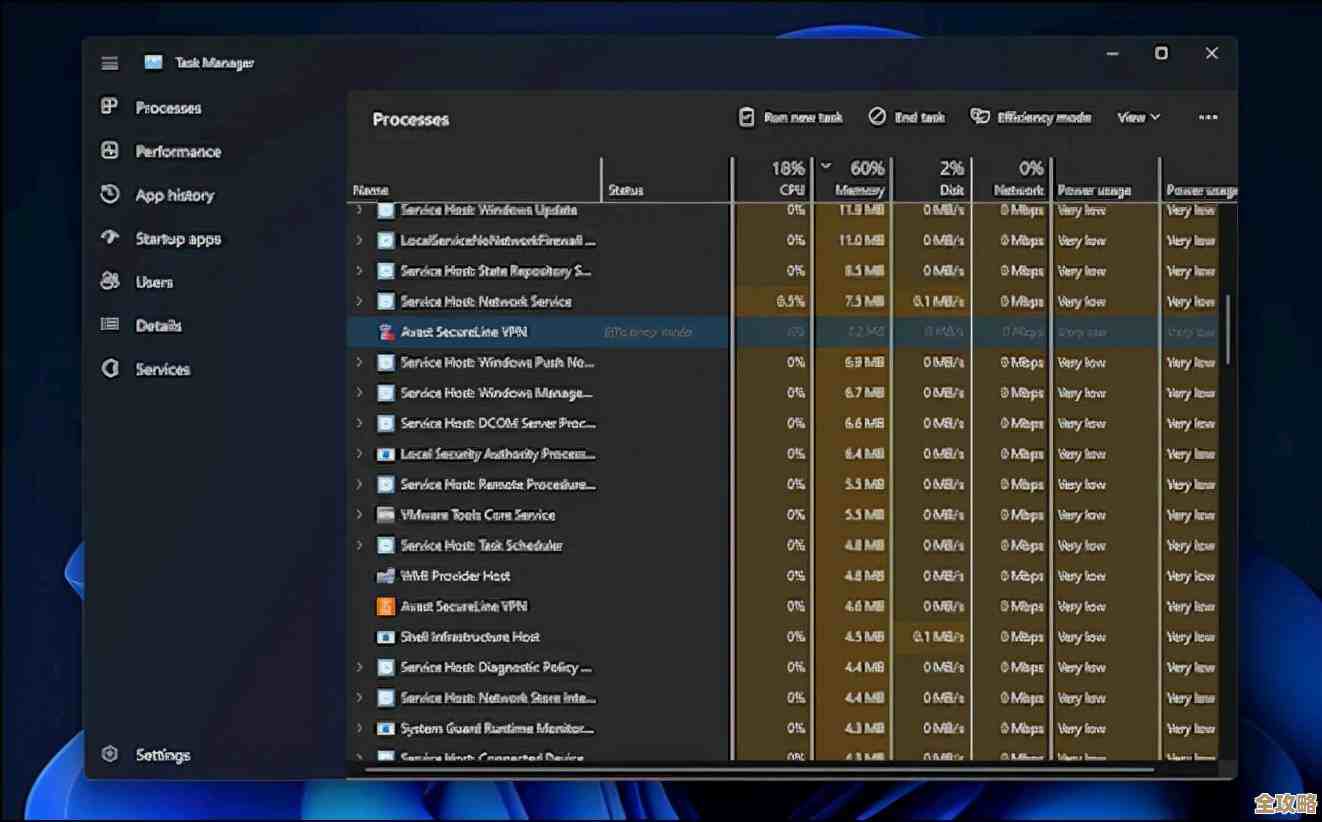Screen dimensions: 1322x822
Task: Open Startup apps from the sidebar
Action: pyautogui.click(x=110, y=238)
